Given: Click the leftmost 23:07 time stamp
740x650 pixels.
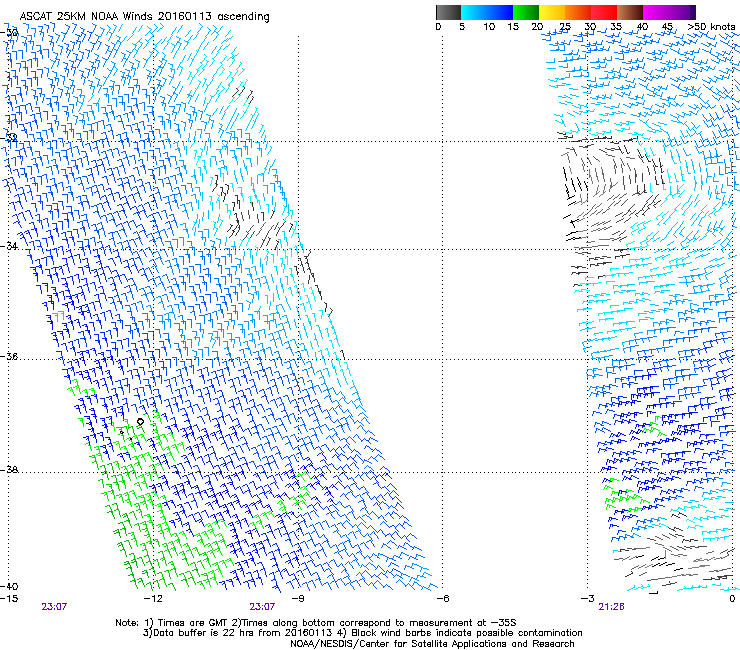Looking at the screenshot, I should [54, 607].
